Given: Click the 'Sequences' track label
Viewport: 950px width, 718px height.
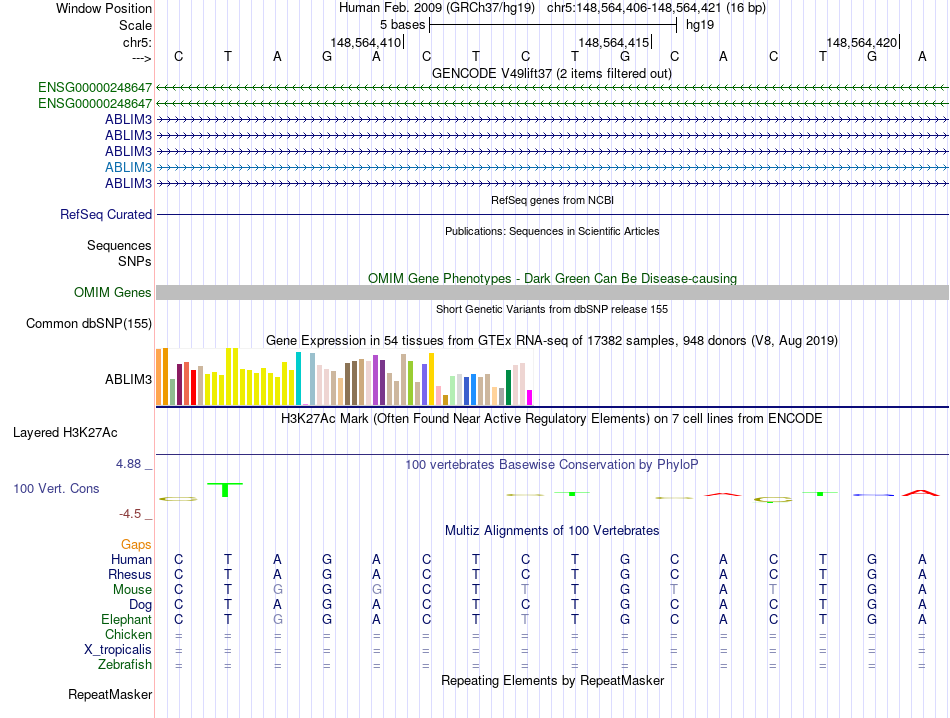Looking at the screenshot, I should coord(119,245).
